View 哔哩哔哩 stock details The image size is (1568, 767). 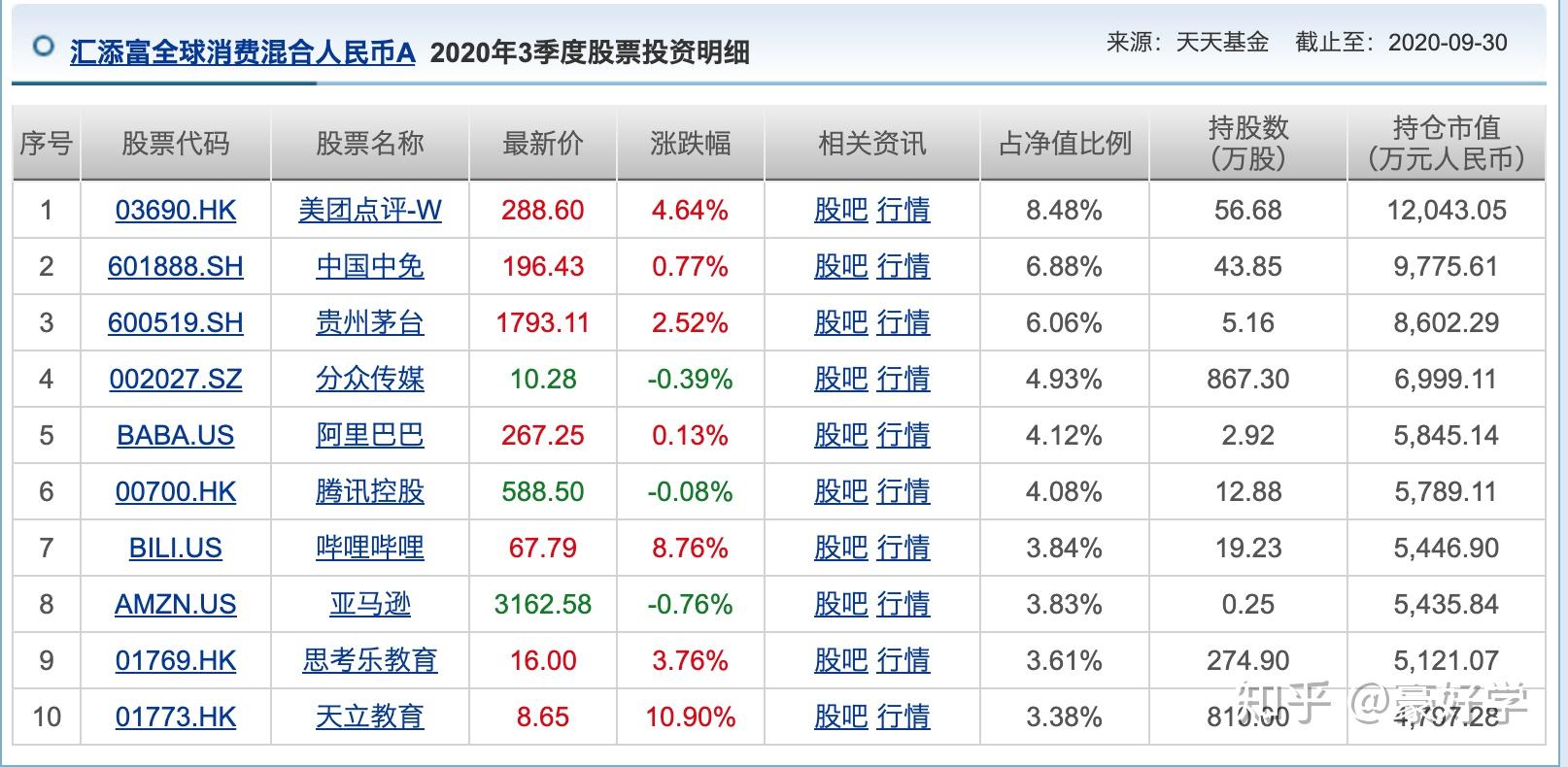pos(371,549)
